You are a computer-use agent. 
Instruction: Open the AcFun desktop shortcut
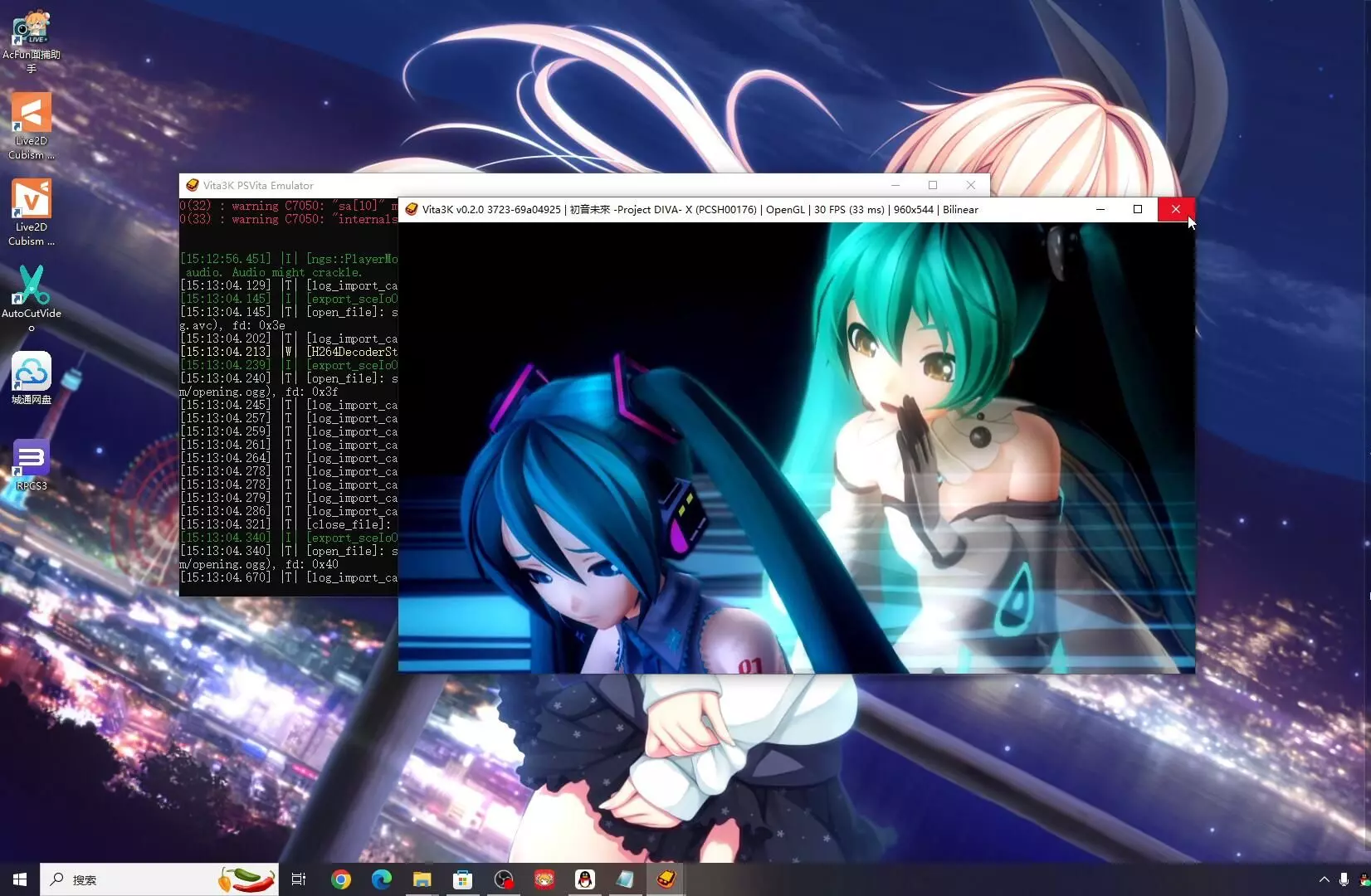pos(32,40)
